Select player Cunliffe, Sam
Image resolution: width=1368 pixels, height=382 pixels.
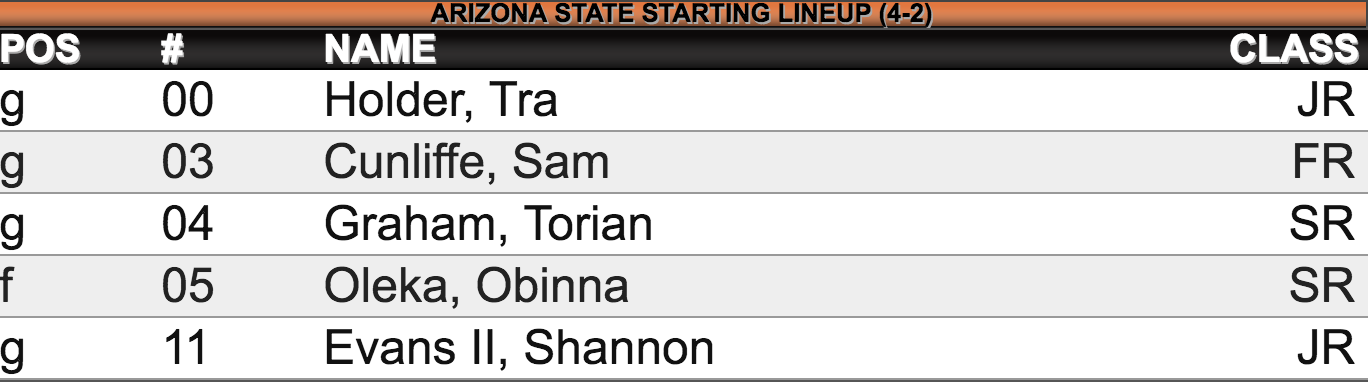[467, 163]
